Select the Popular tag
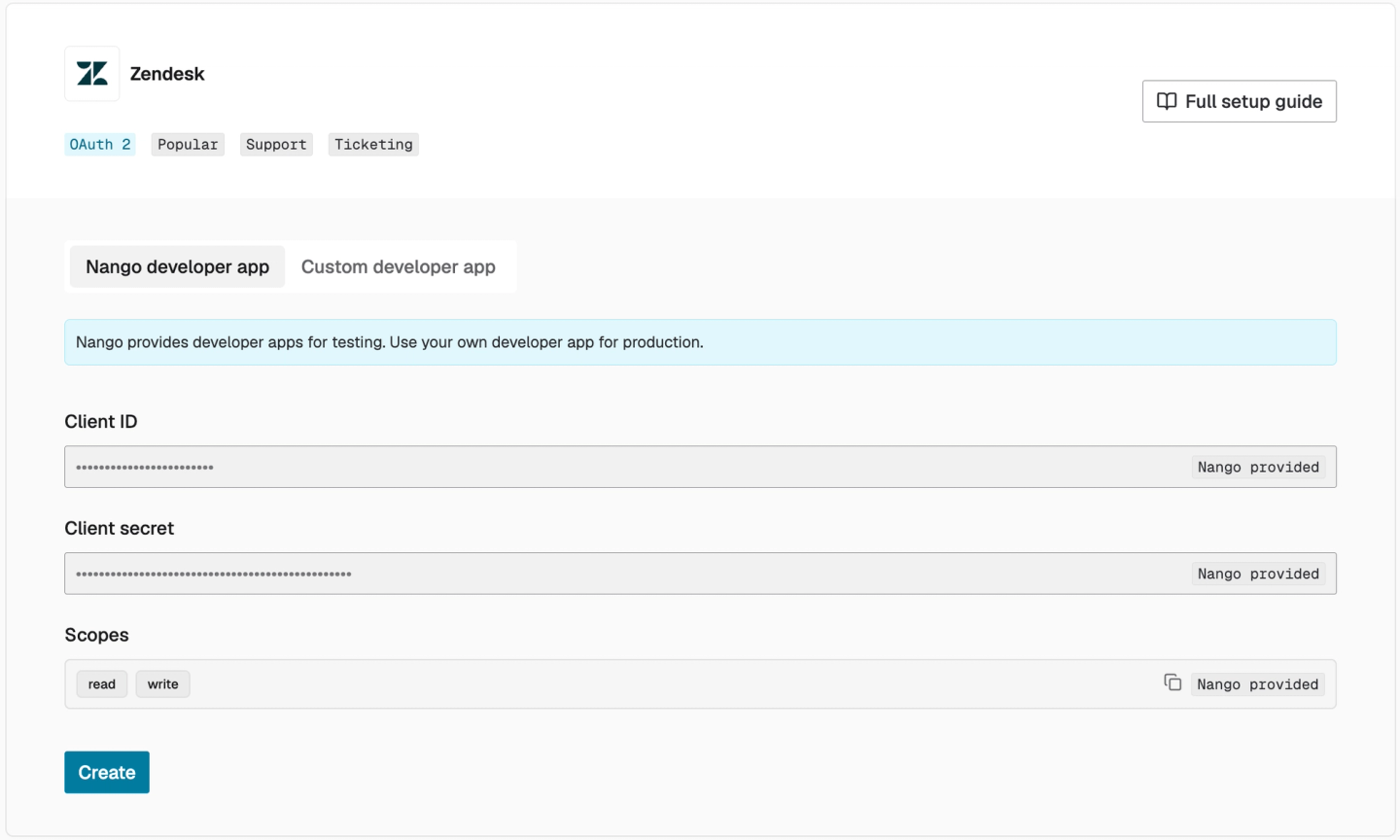Image resolution: width=1400 pixels, height=840 pixels. pos(188,144)
